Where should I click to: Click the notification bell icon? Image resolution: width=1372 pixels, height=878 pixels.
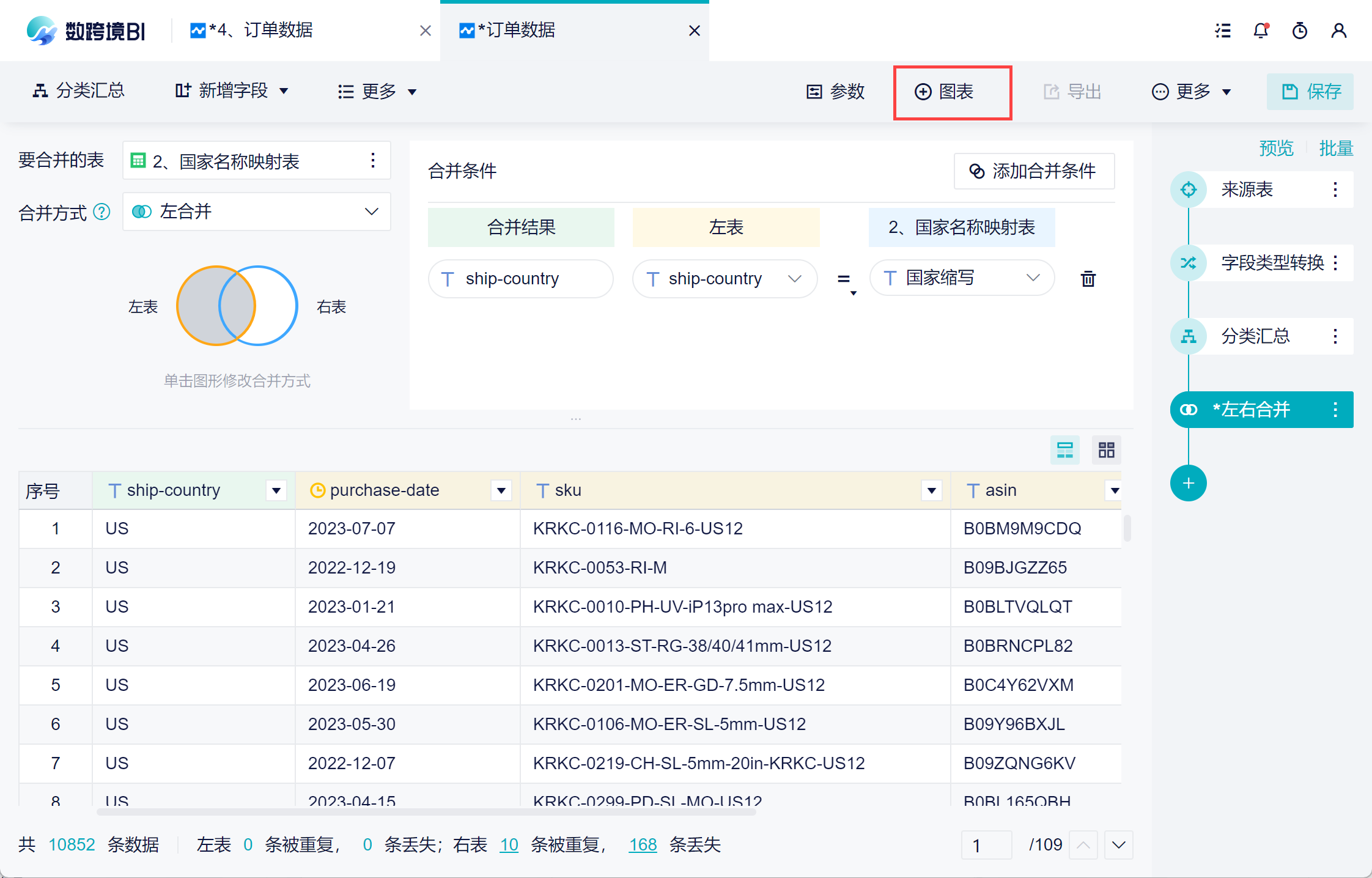[1261, 31]
